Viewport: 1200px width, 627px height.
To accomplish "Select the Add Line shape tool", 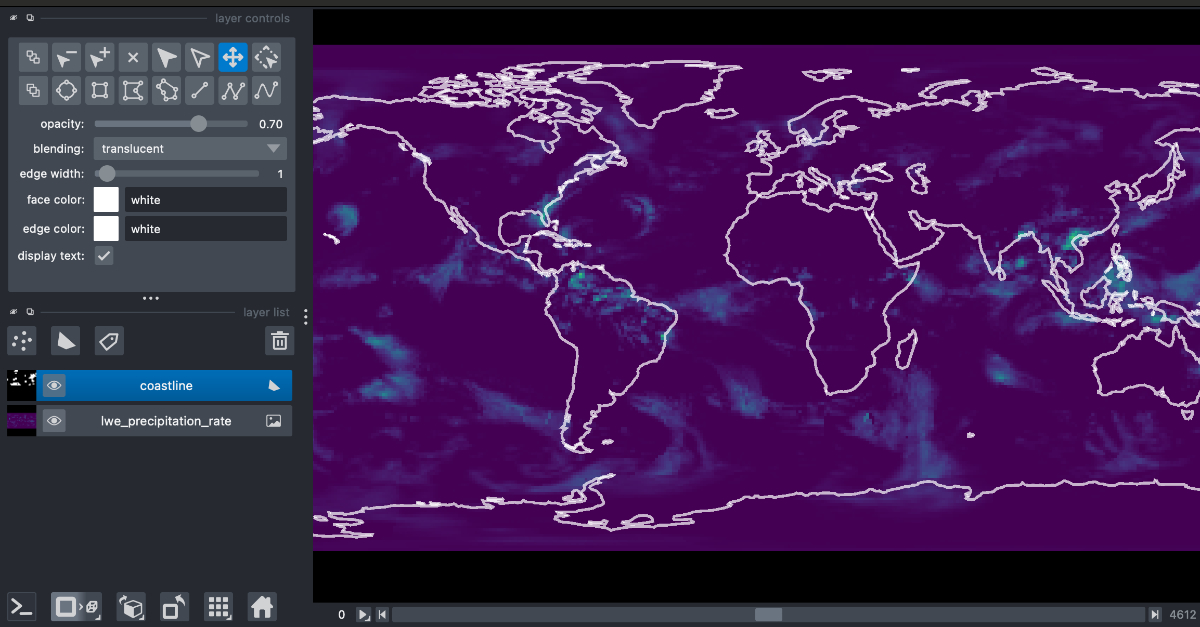I will pyautogui.click(x=200, y=90).
